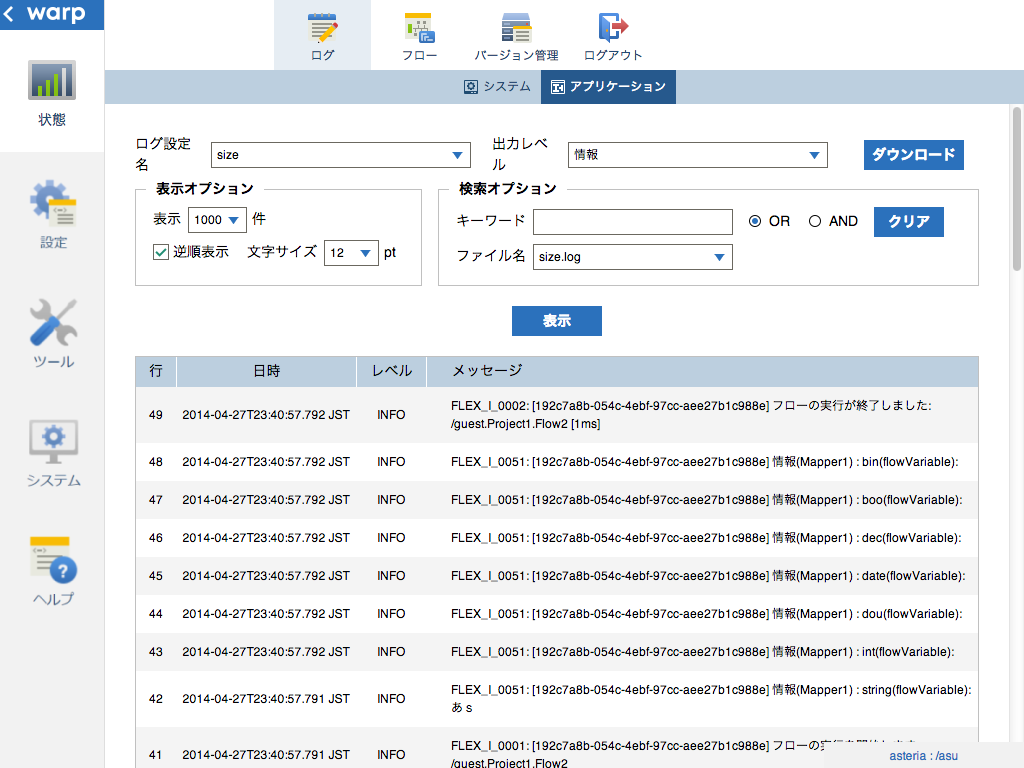Open the 出力レベル dropdown showing 情報
Image resolution: width=1024 pixels, height=768 pixels.
point(697,155)
